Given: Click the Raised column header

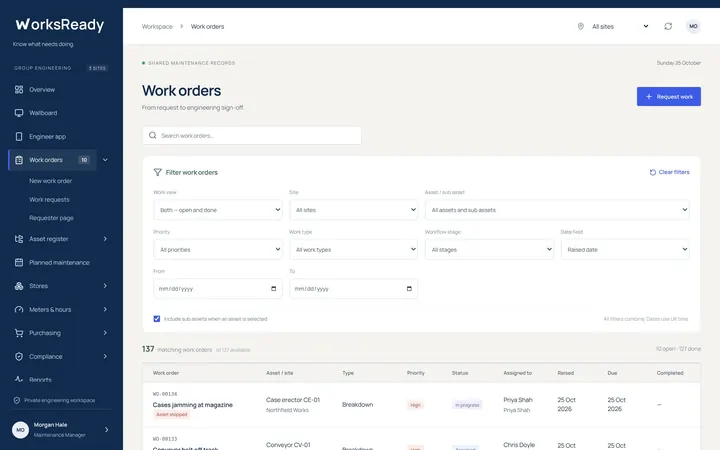Looking at the screenshot, I should 566,373.
